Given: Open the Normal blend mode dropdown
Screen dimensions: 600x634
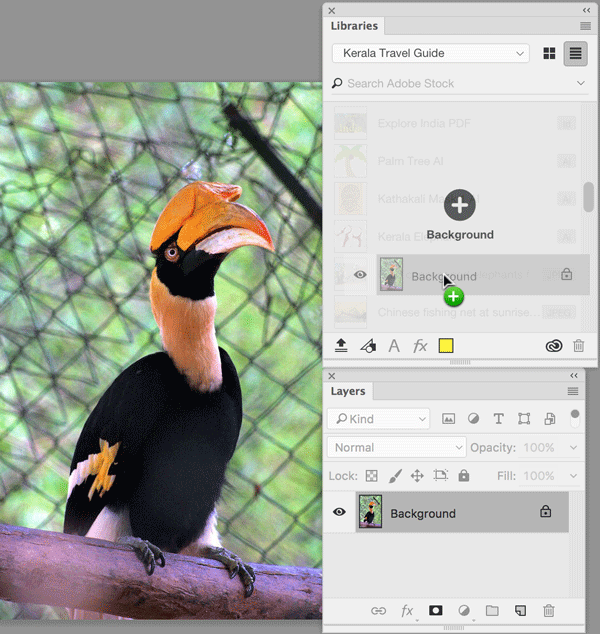Looking at the screenshot, I should tap(397, 448).
